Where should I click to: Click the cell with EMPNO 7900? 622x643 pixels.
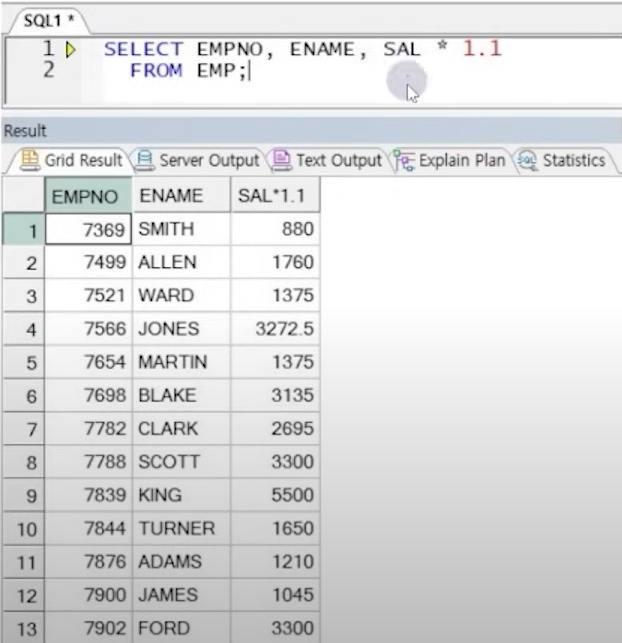tap(88, 595)
